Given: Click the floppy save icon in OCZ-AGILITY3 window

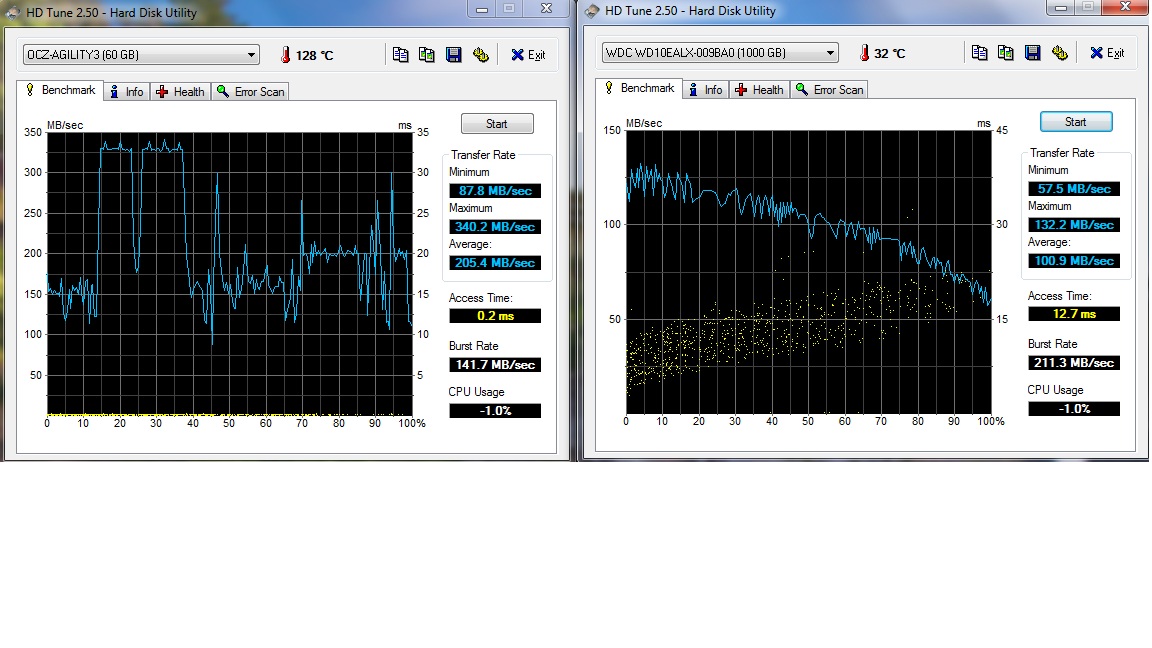Looking at the screenshot, I should [x=454, y=55].
